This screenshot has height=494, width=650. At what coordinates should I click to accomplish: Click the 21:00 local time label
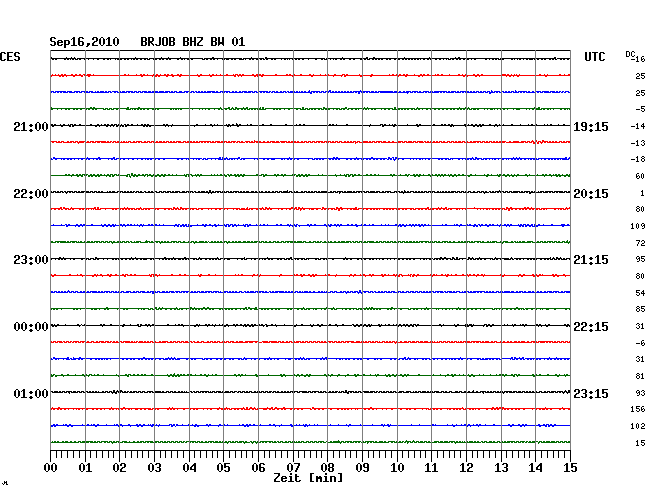click(x=31, y=126)
